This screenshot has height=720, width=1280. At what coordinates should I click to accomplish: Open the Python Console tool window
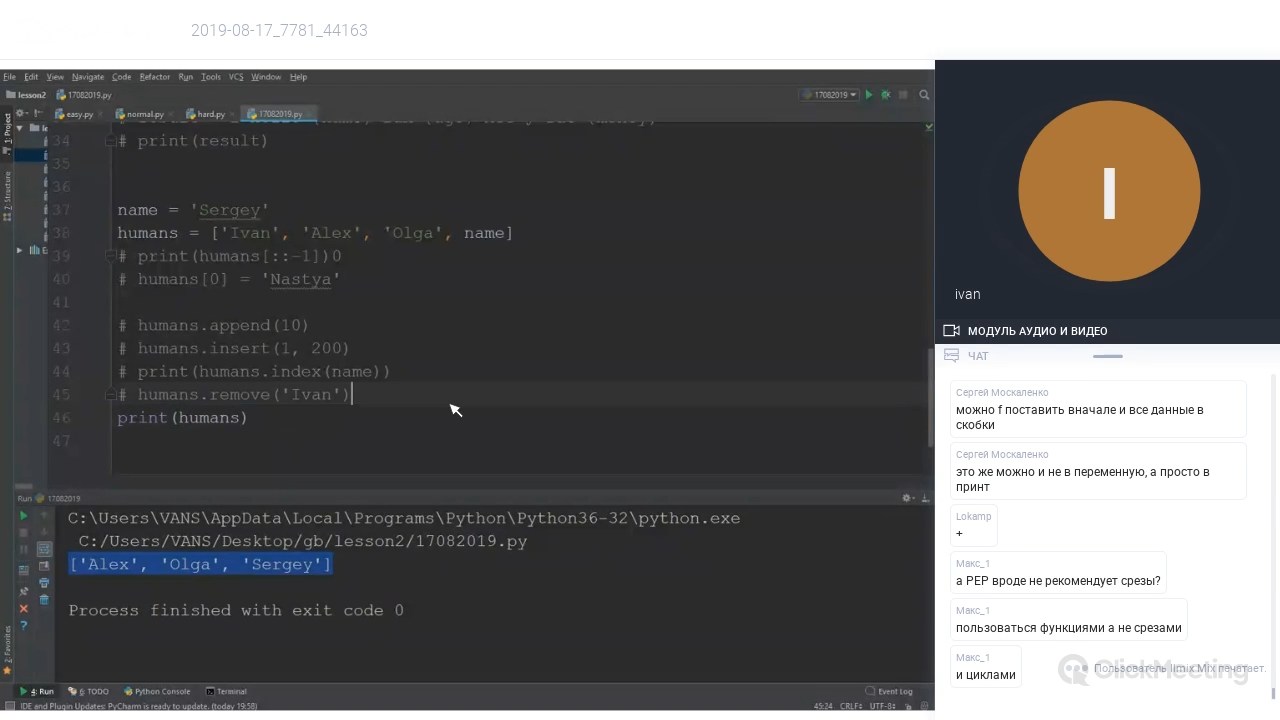coord(157,691)
